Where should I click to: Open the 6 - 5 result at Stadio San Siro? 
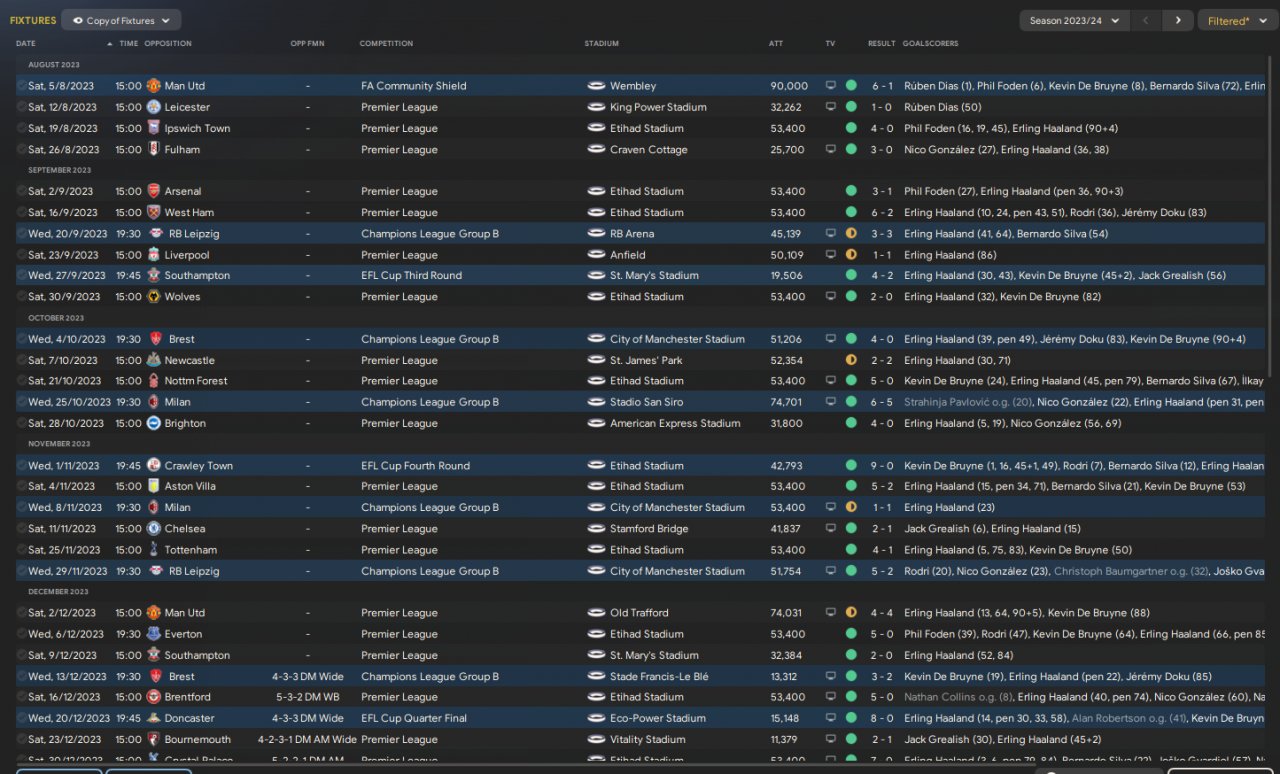click(881, 402)
